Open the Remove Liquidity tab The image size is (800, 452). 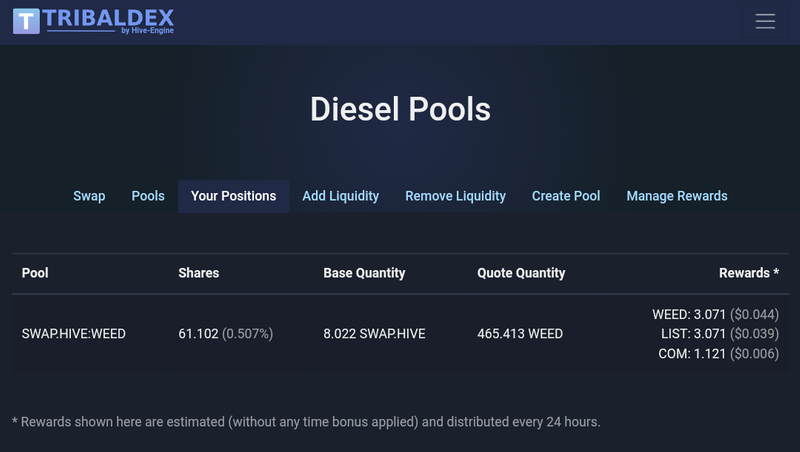coord(455,196)
